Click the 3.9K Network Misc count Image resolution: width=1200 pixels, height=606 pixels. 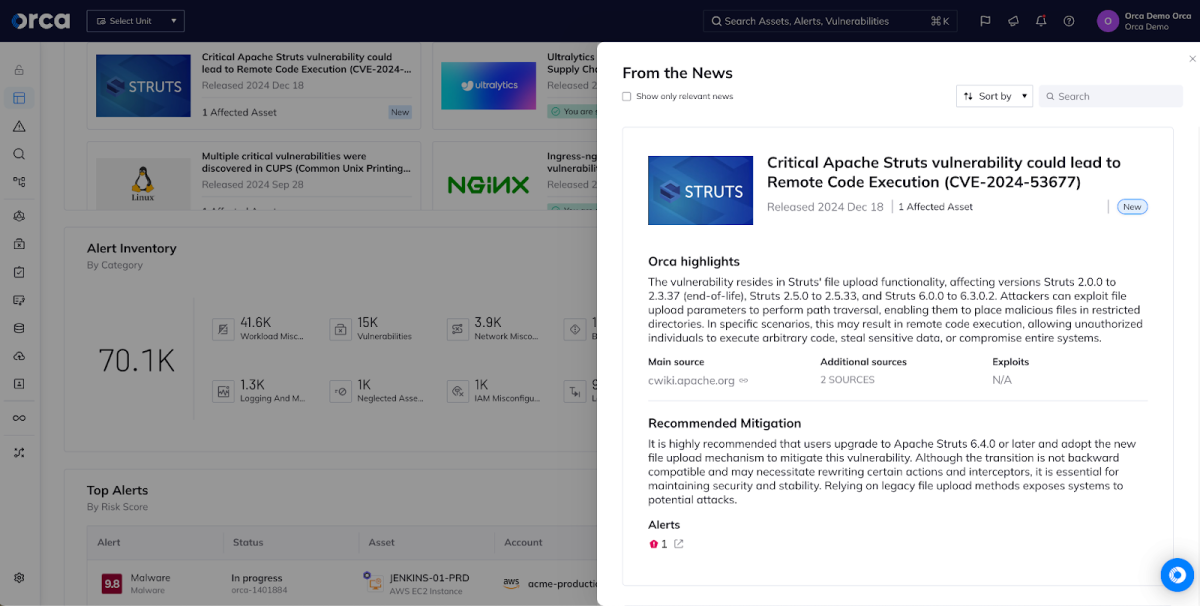point(488,322)
